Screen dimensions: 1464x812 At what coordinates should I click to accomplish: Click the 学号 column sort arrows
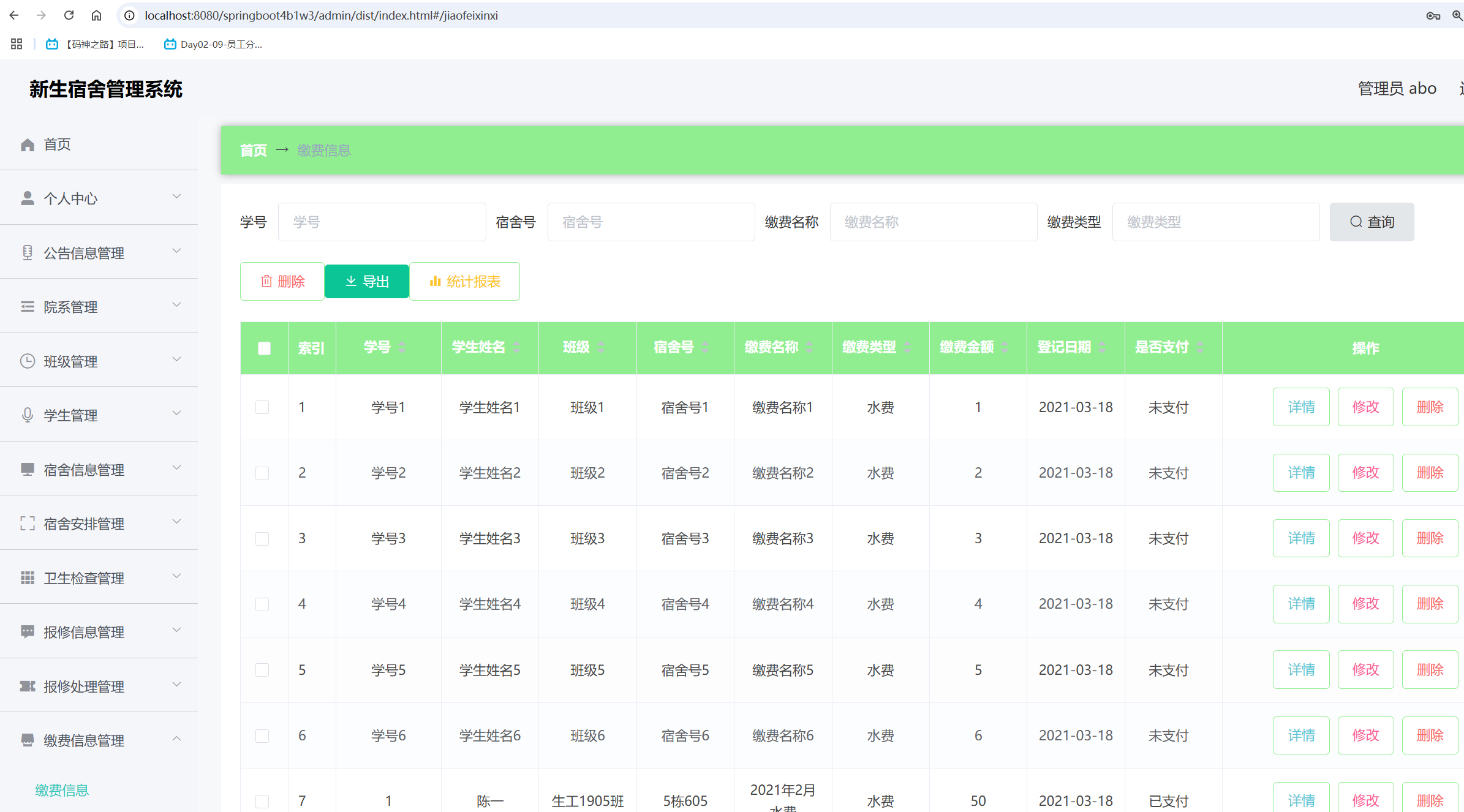(402, 347)
